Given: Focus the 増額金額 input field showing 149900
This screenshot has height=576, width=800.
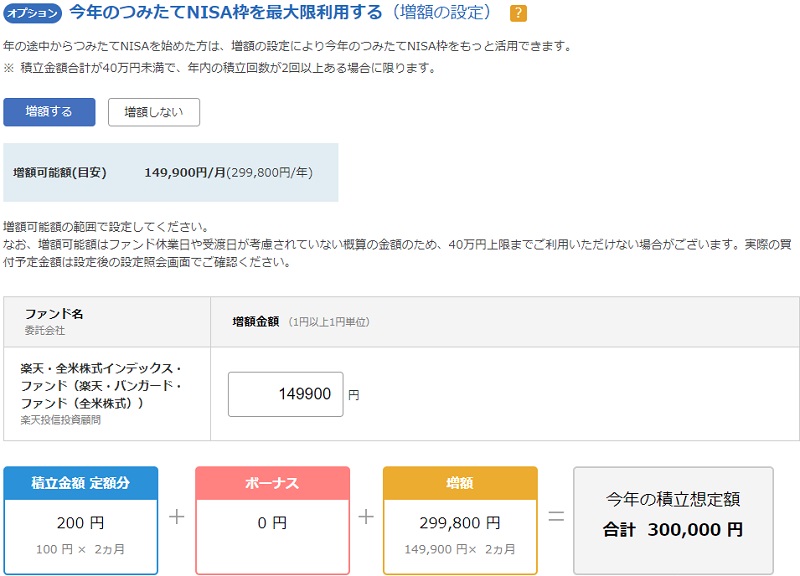Looking at the screenshot, I should [285, 394].
